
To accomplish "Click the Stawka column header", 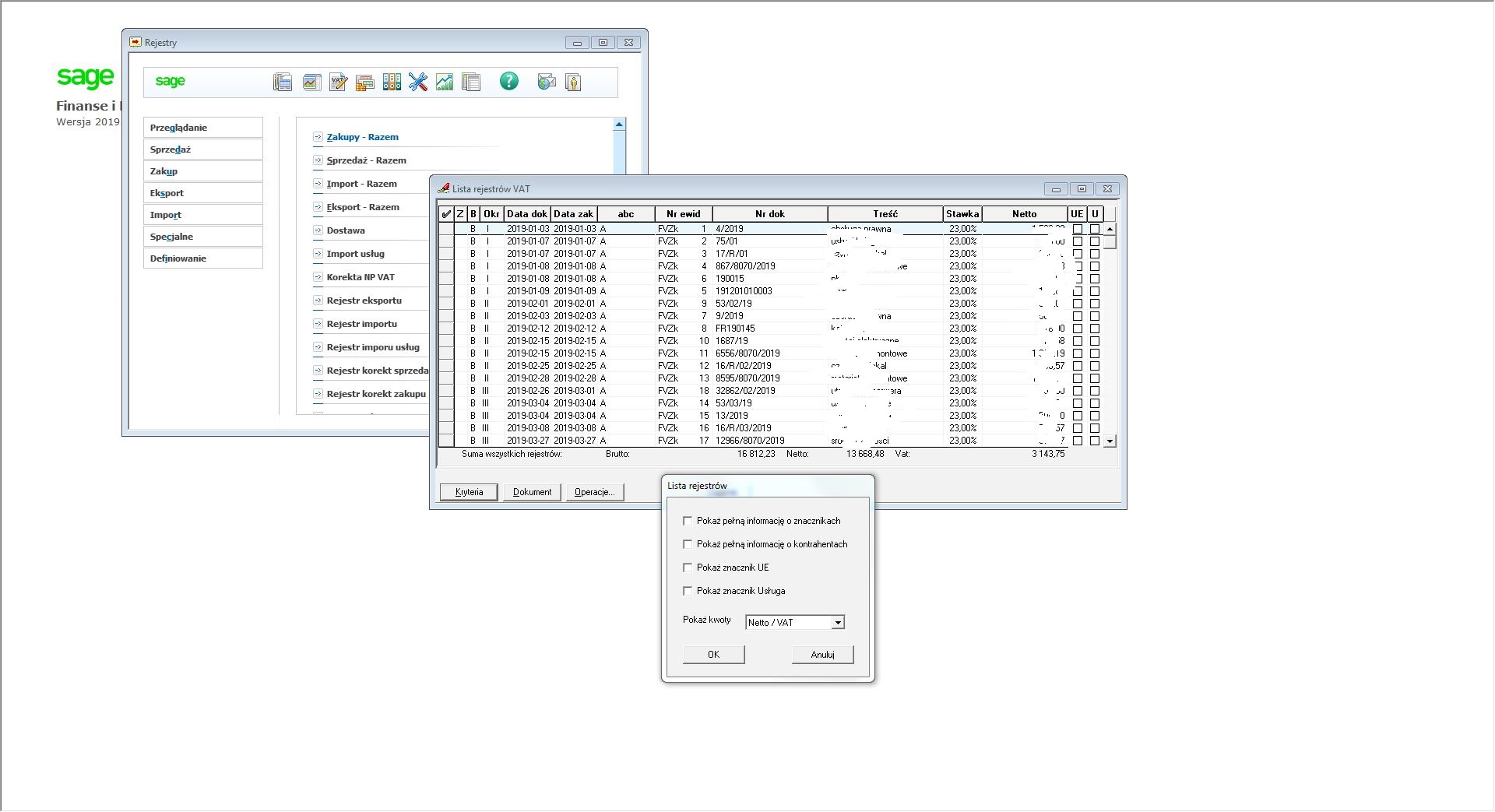I will [x=962, y=214].
